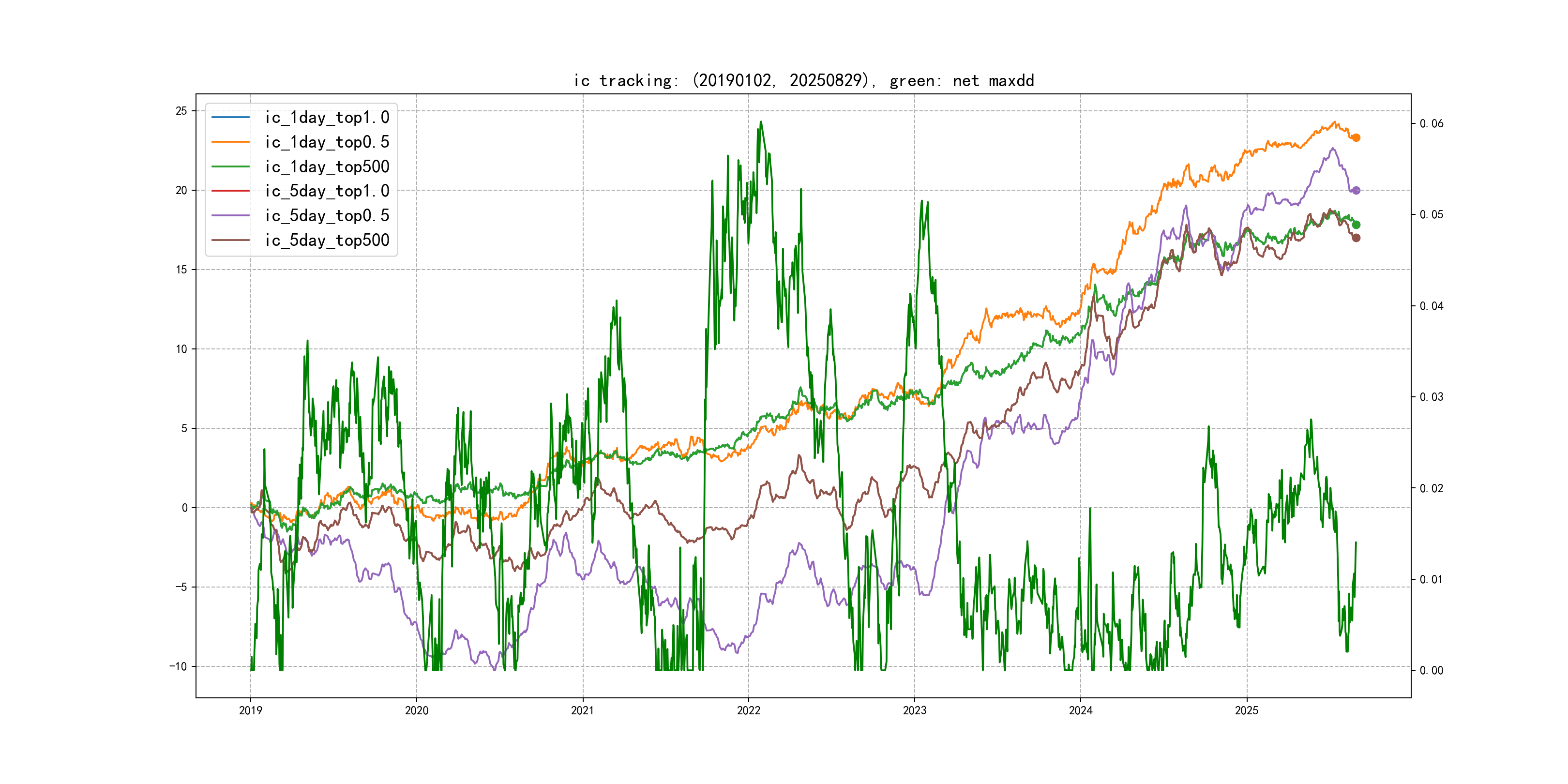The height and width of the screenshot is (784, 1568).
Task: Click the ic_5day_top0.5 legend label
Action: pyautogui.click(x=327, y=215)
